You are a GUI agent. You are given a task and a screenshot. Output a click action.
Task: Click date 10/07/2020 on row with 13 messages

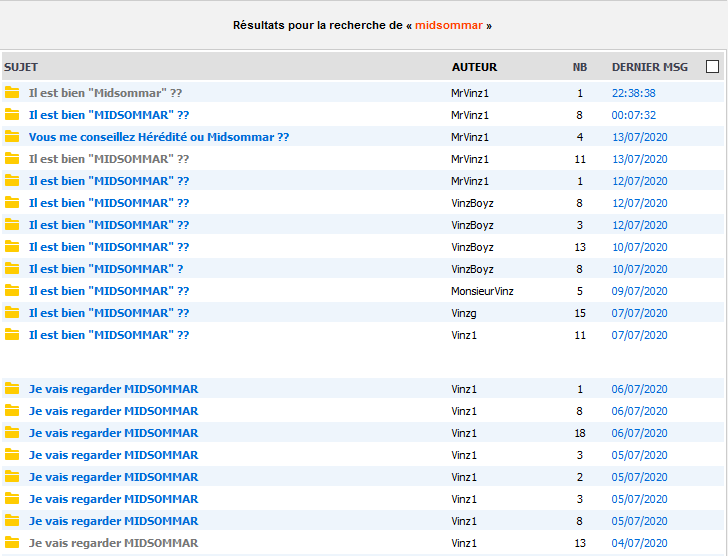point(639,247)
